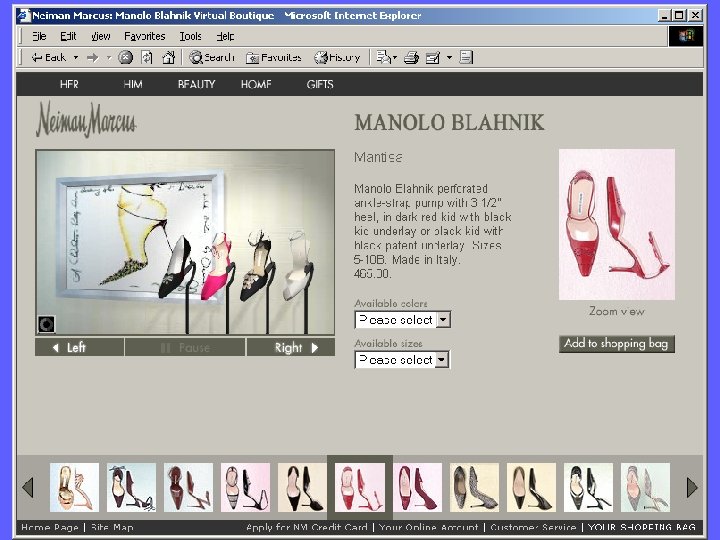Click the Neiman Marcus logo
Image resolution: width=720 pixels, height=540 pixels.
(x=86, y=119)
